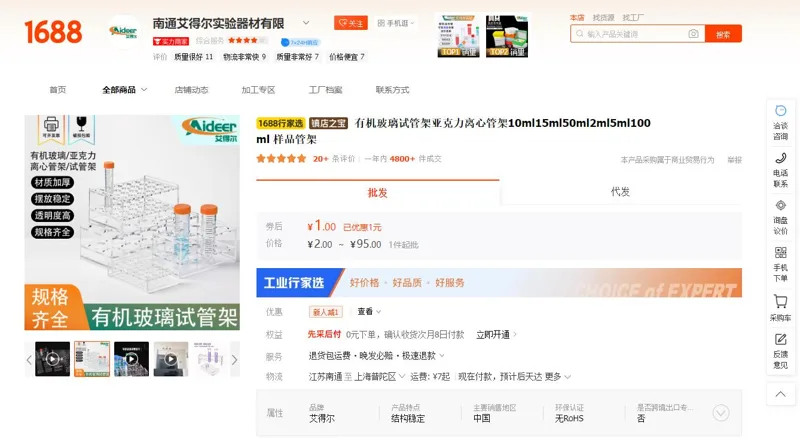This screenshot has height=441, width=800.
Task: Click the shop name 南通艾得尔实验器材有限
Action: (218, 23)
